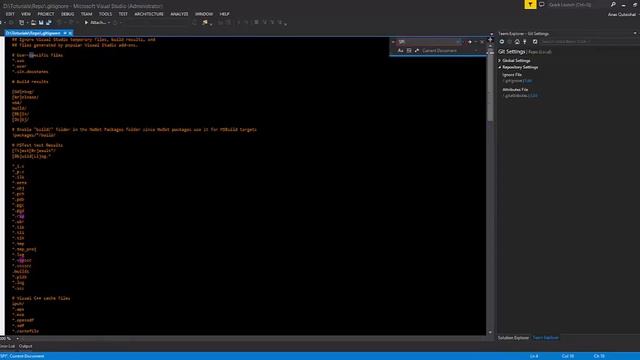Open the HELP menu
This screenshot has width=640, height=360.
coord(224,14)
